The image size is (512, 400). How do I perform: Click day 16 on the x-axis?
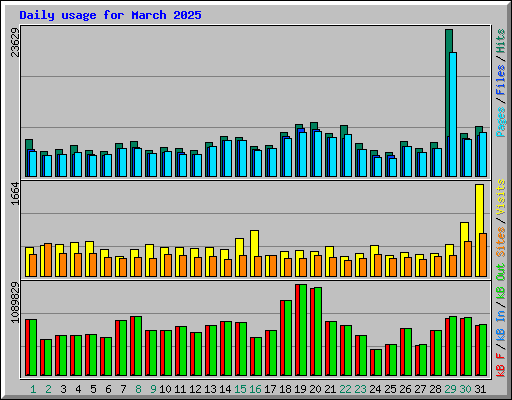tap(255, 389)
